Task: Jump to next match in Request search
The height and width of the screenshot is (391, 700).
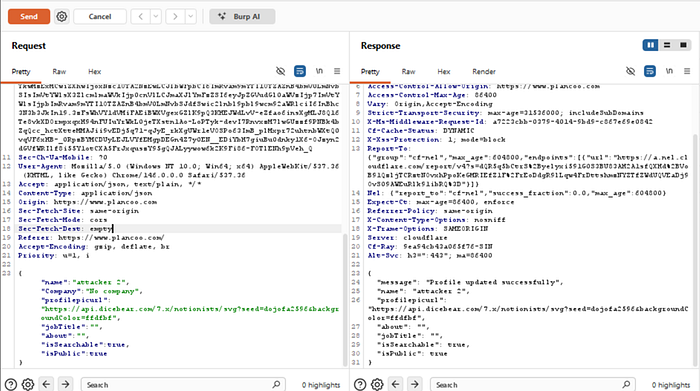Action: [65, 384]
